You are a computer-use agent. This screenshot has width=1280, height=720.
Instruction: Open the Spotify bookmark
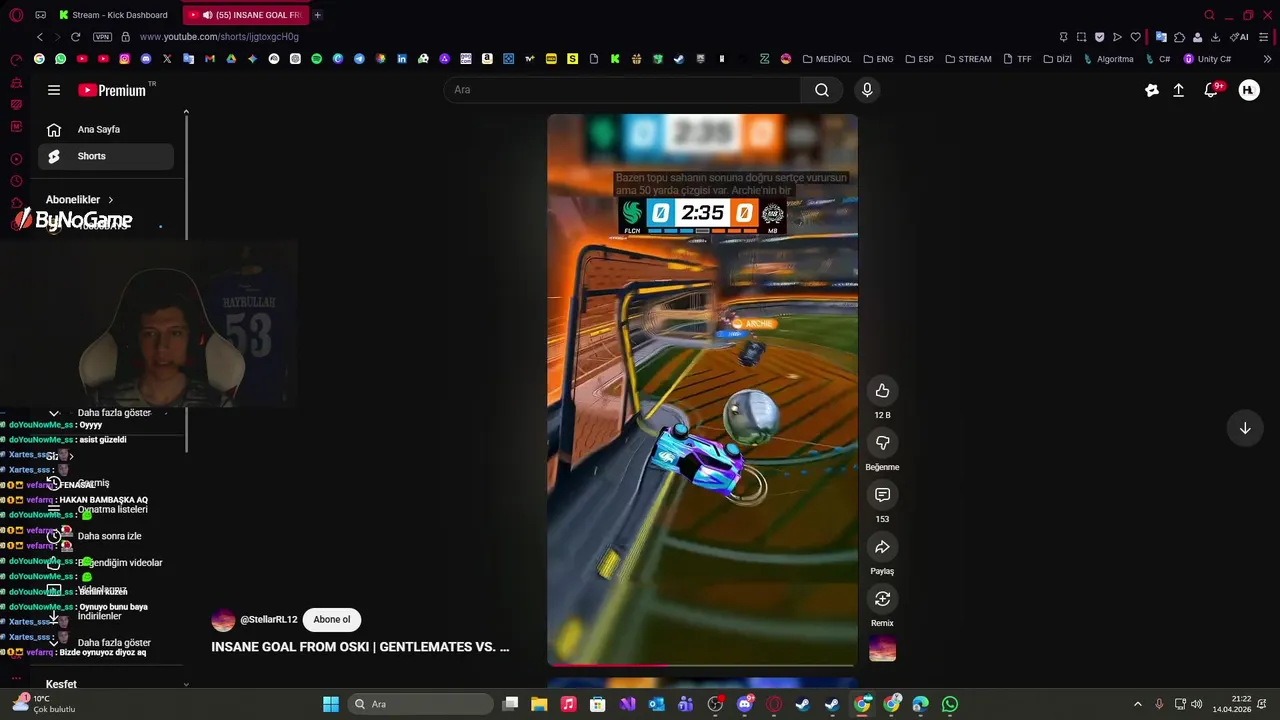click(x=316, y=59)
